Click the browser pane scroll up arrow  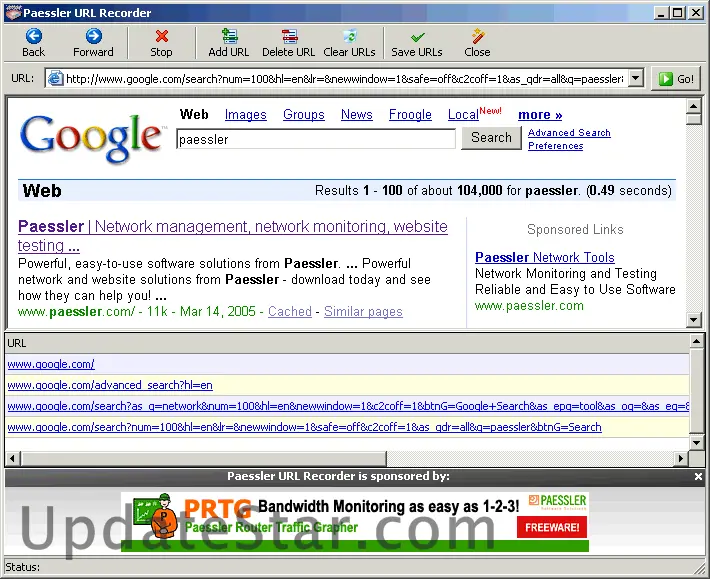(694, 106)
